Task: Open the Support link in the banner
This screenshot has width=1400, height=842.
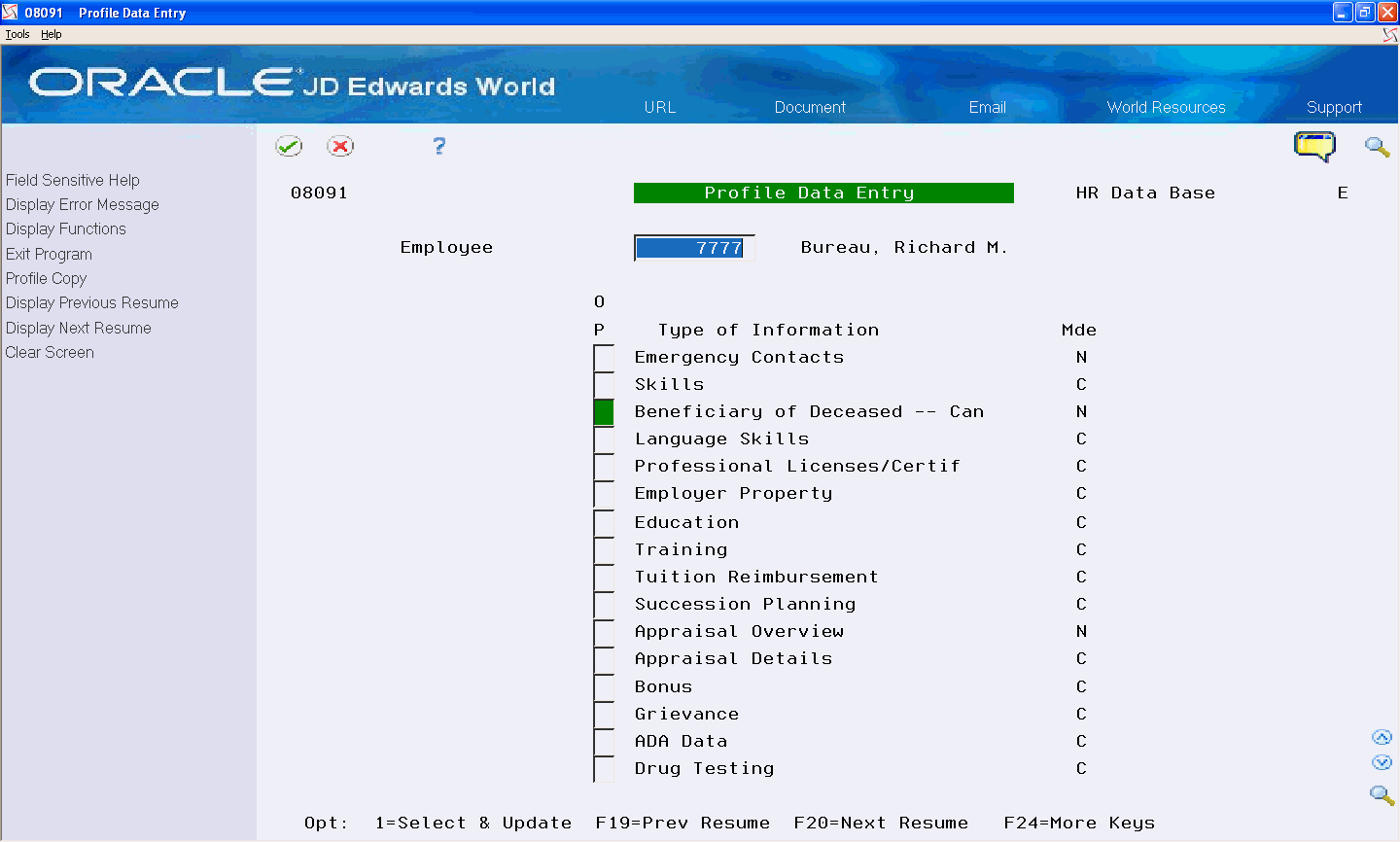Action: click(1334, 107)
